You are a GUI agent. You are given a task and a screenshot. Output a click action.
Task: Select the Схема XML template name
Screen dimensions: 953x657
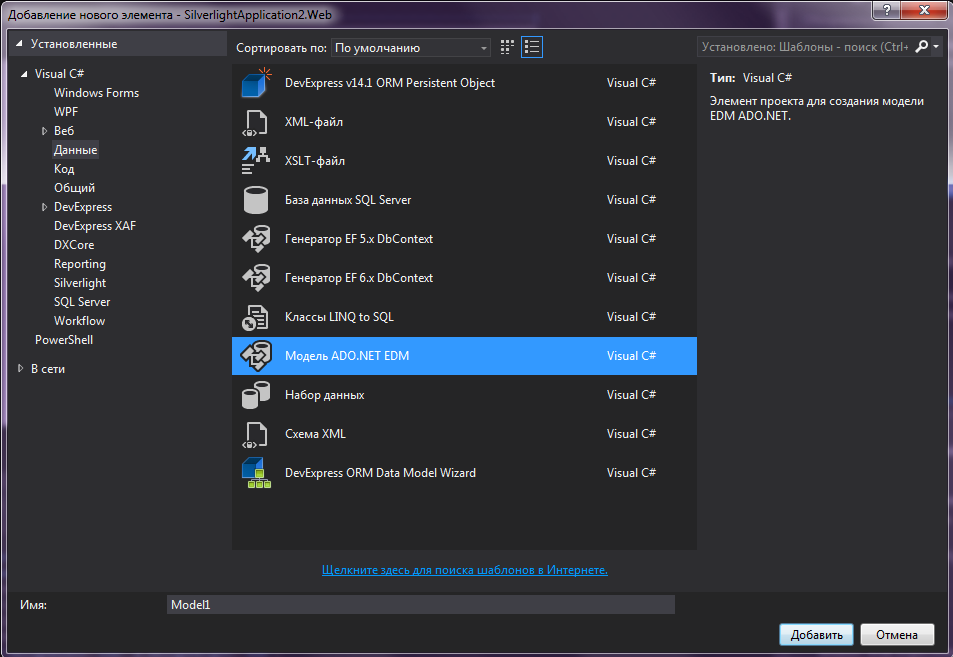click(x=315, y=434)
